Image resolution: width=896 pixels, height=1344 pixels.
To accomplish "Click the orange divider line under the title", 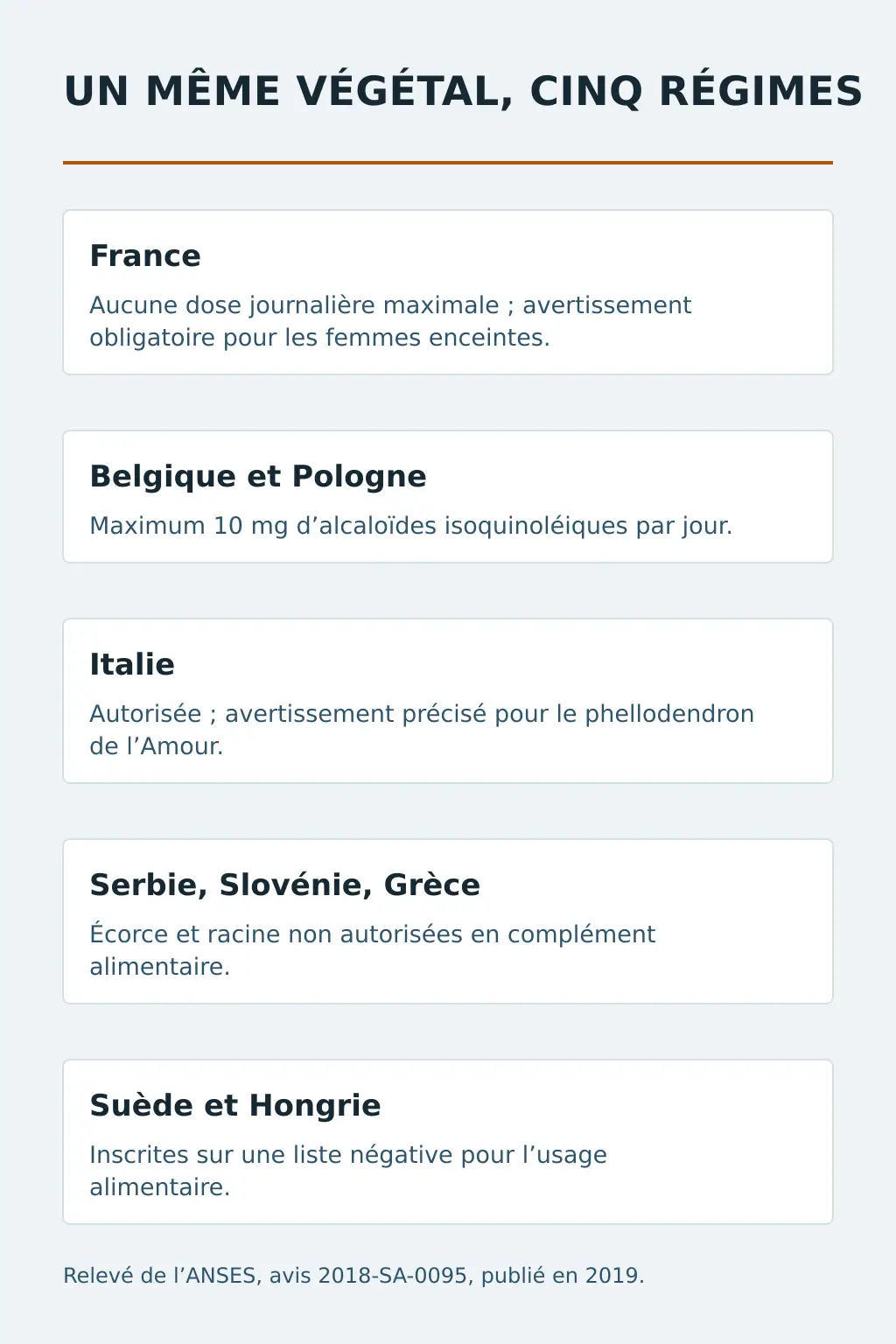I will click(448, 163).
